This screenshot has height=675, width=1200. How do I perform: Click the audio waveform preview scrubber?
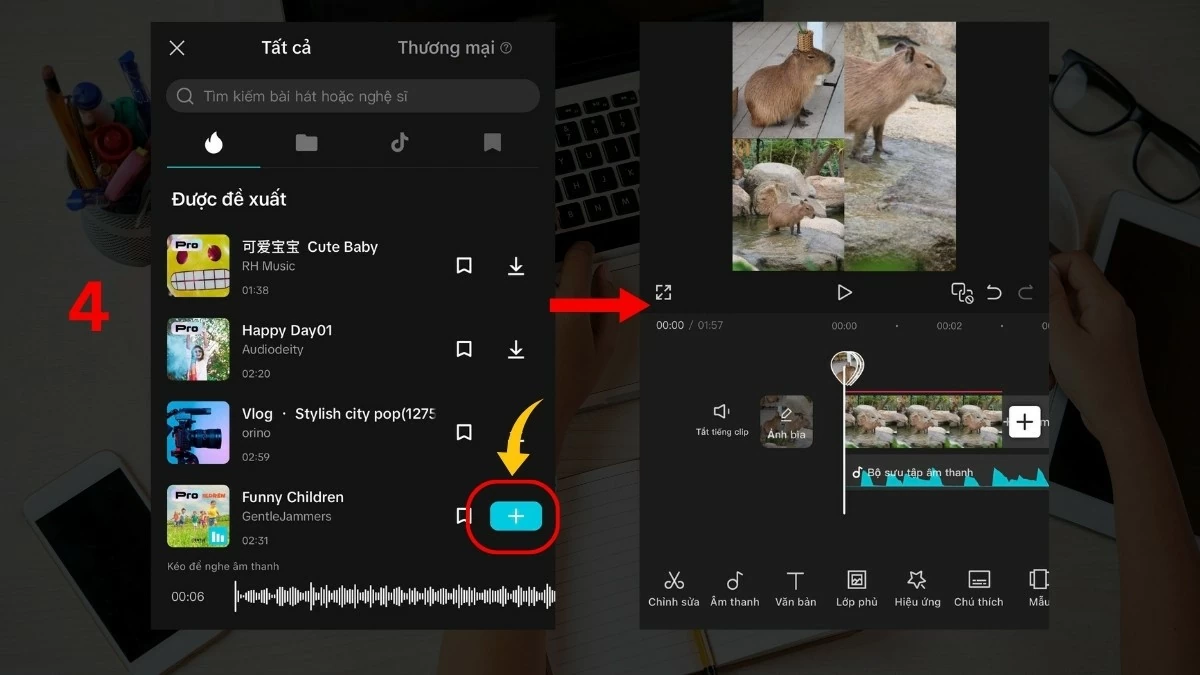(x=395, y=597)
